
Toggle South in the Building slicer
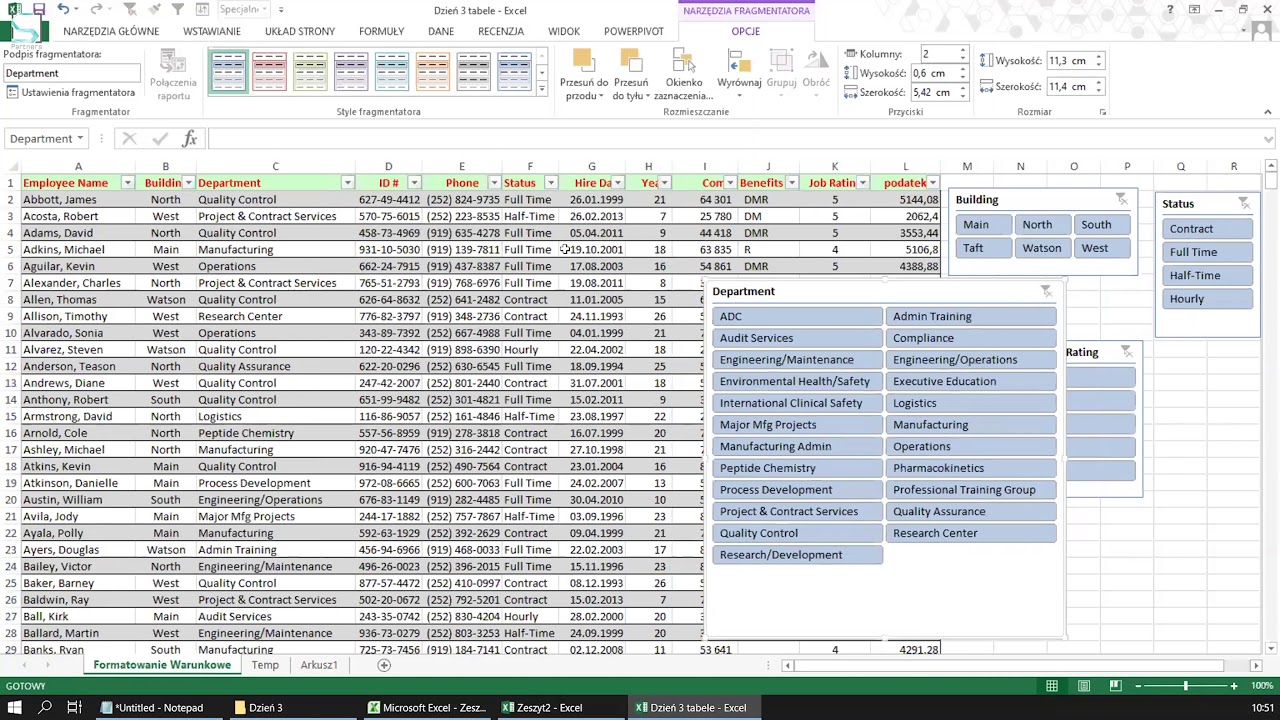pos(1101,225)
